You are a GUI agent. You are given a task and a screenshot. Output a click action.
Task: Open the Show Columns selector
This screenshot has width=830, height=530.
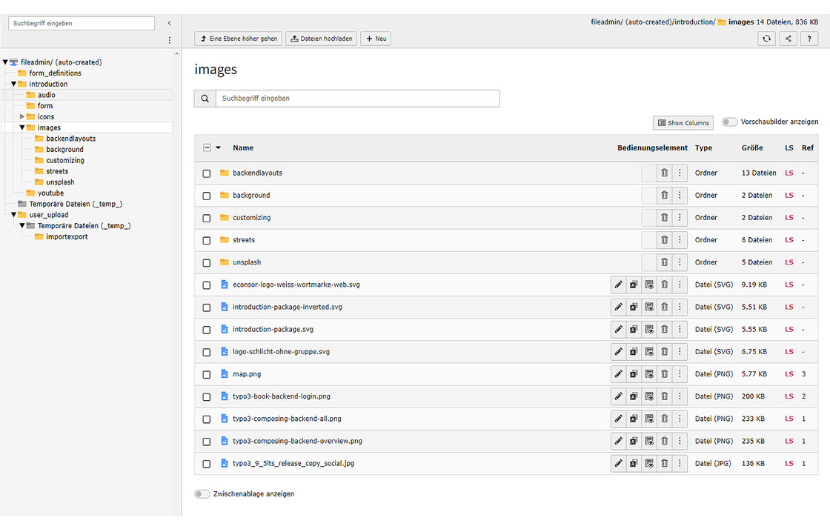683,123
